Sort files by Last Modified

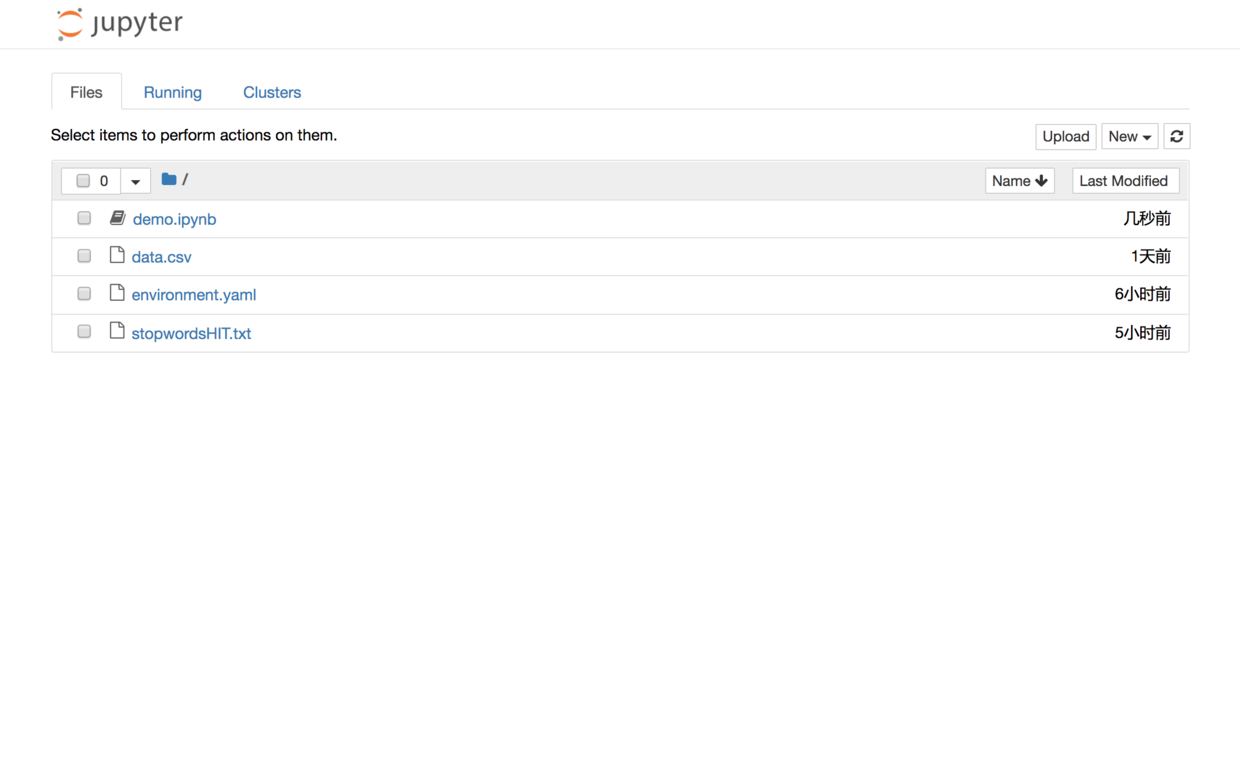1124,181
